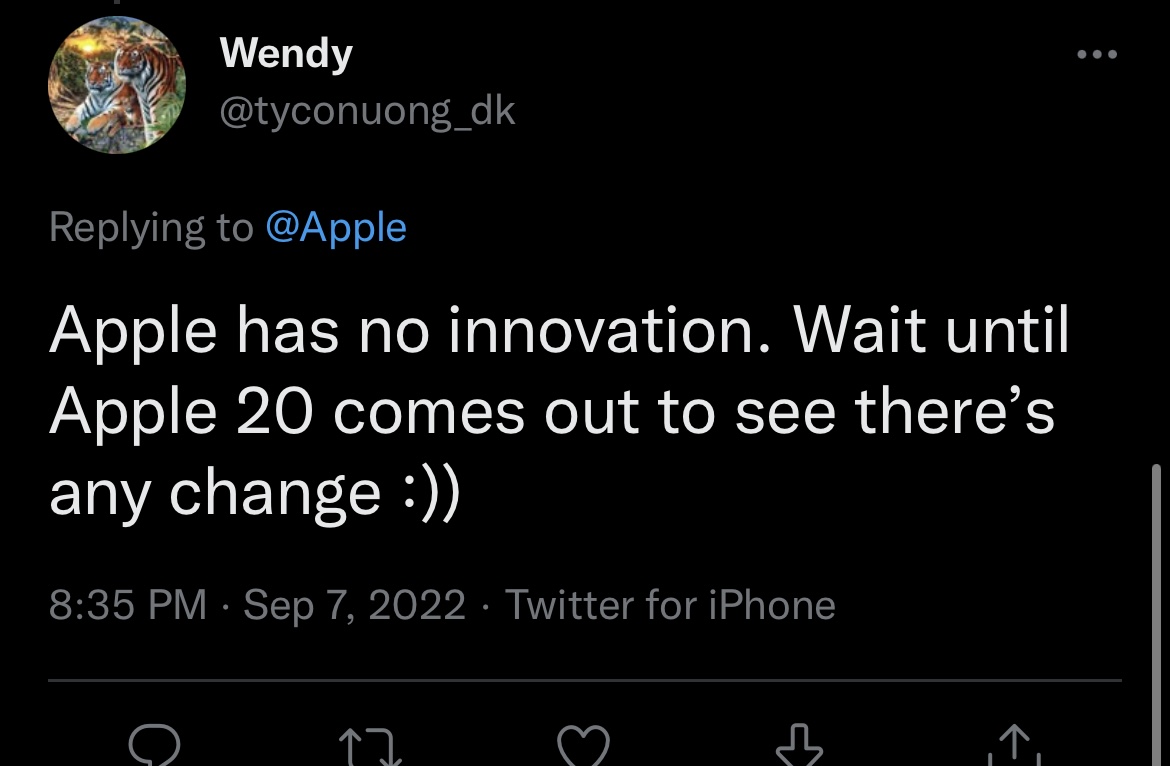
Task: Open the three-dot more options menu
Action: pos(1096,54)
